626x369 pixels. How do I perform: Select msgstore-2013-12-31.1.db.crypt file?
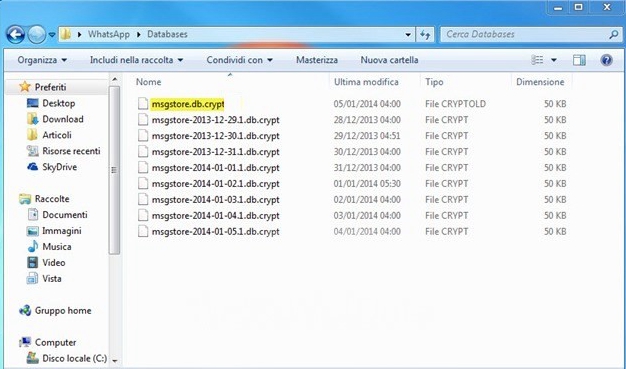pyautogui.click(x=215, y=152)
